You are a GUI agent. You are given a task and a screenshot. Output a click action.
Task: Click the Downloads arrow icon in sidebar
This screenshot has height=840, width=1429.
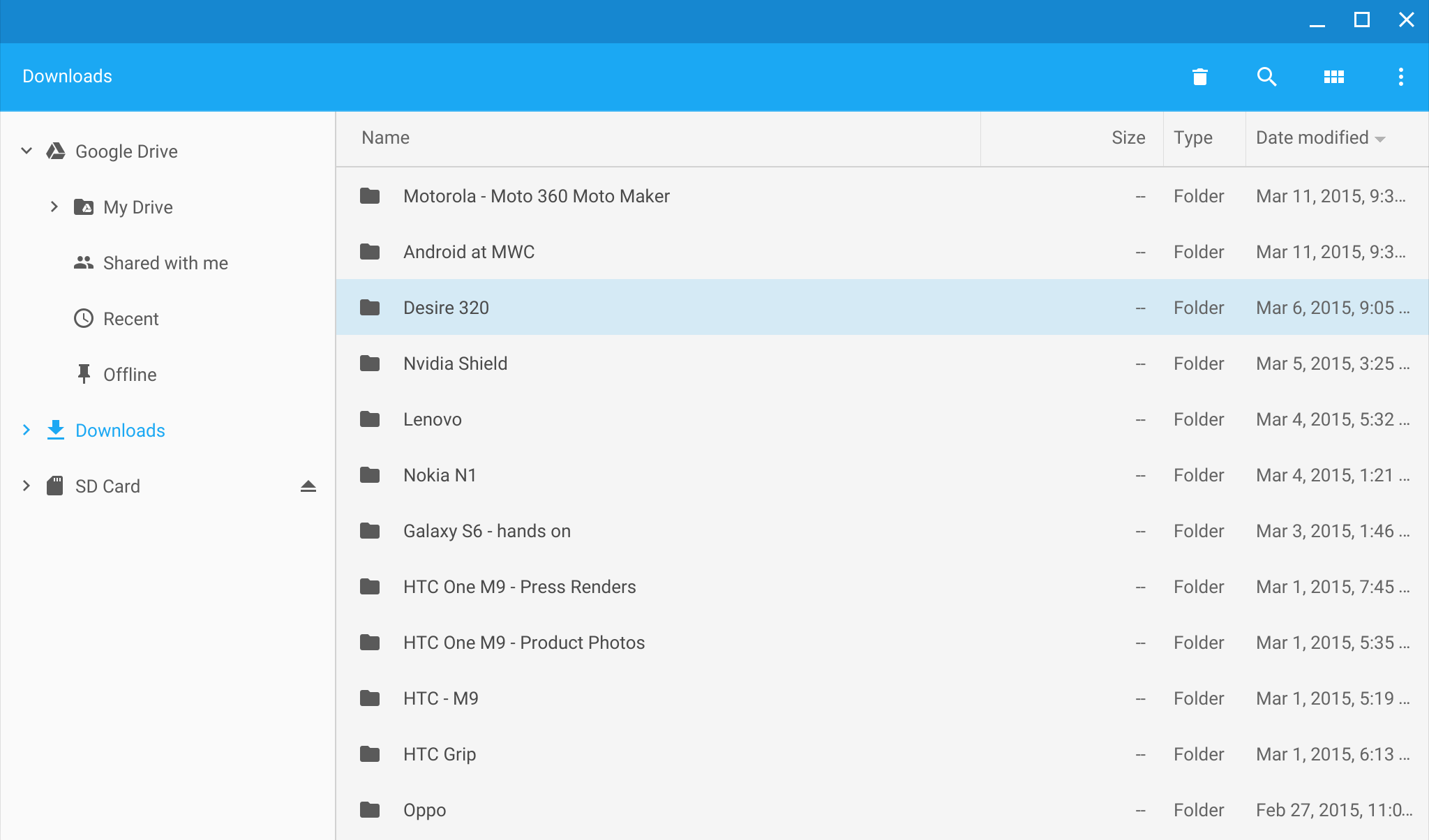click(56, 430)
